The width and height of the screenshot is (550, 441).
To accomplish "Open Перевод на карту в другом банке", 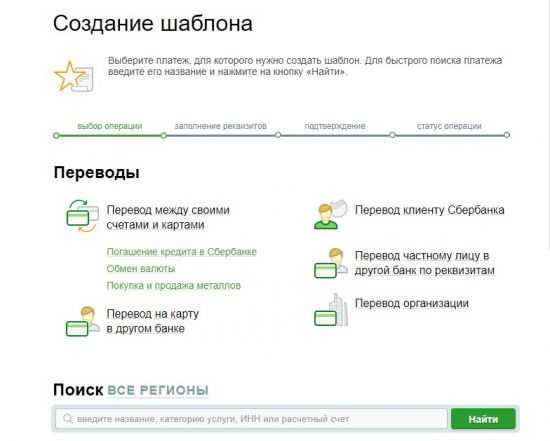I will coord(153,321).
